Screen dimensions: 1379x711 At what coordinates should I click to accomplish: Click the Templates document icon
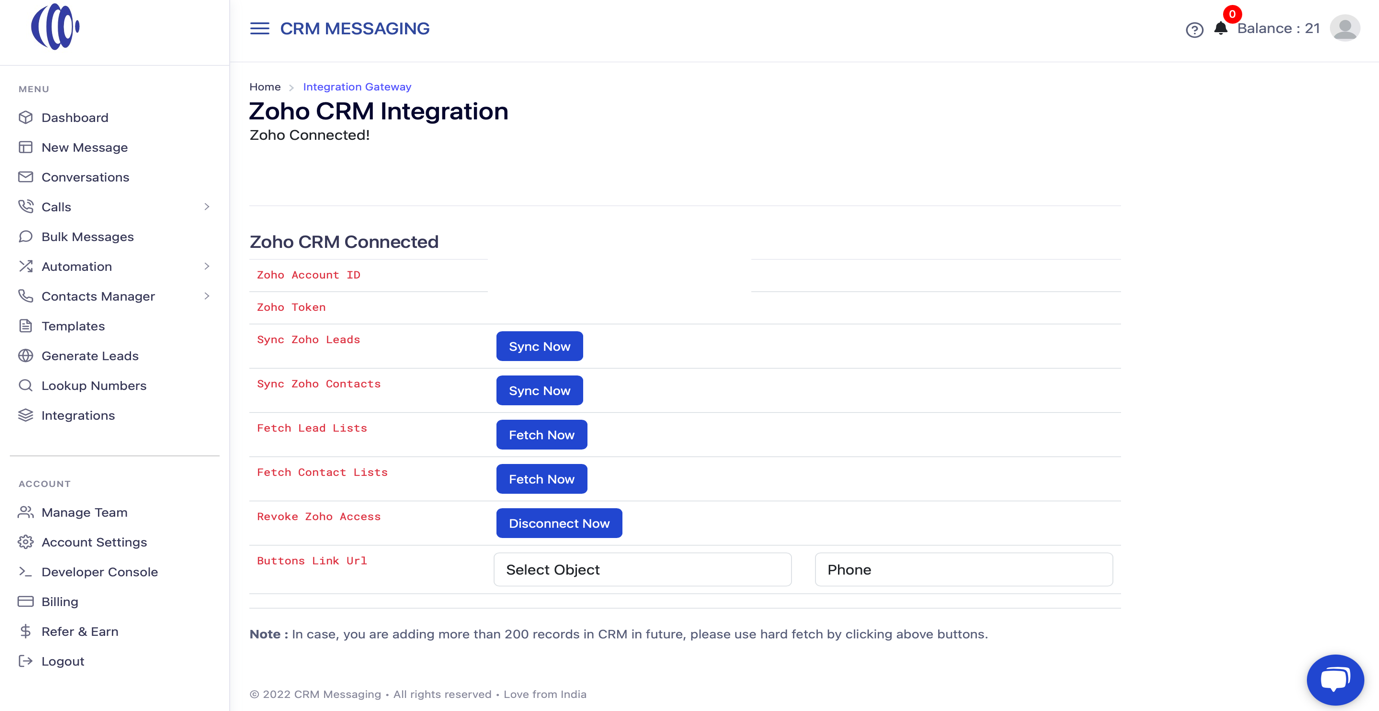26,326
